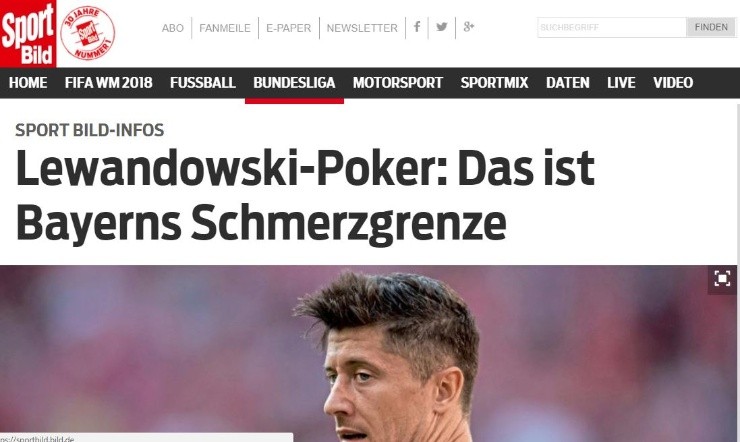Select the FIFA WM 2018 menu
740x442 pixels.
pyautogui.click(x=109, y=83)
